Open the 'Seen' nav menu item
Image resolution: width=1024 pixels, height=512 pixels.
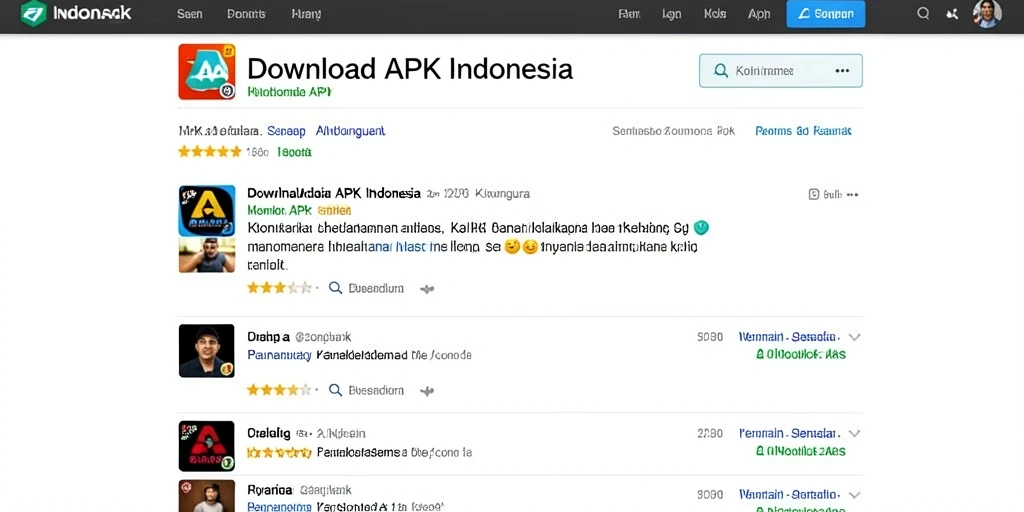click(x=189, y=14)
